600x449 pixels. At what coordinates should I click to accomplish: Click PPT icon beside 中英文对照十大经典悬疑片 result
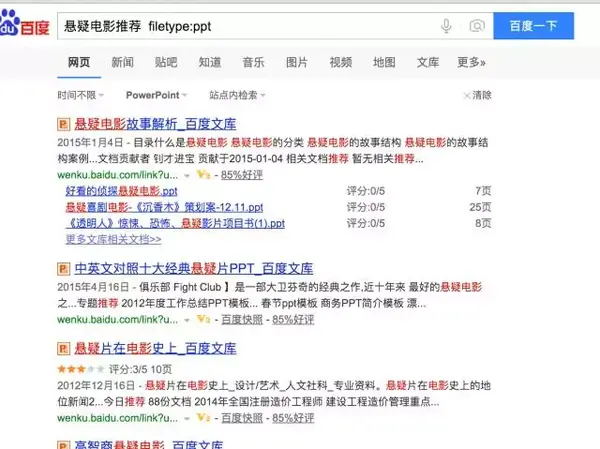[64, 269]
